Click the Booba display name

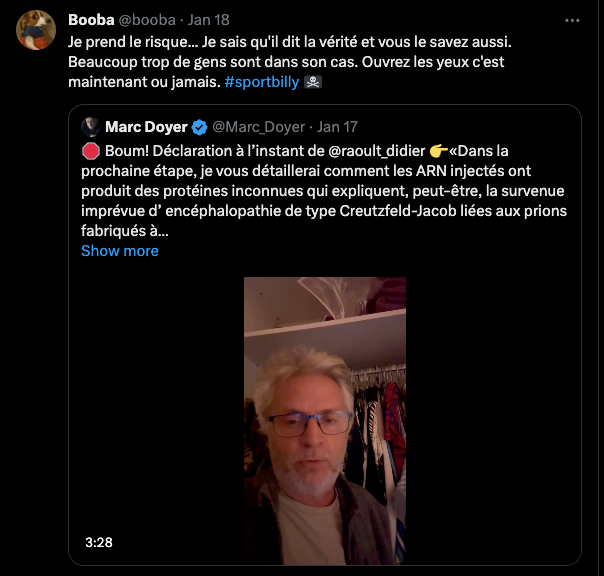coord(91,20)
